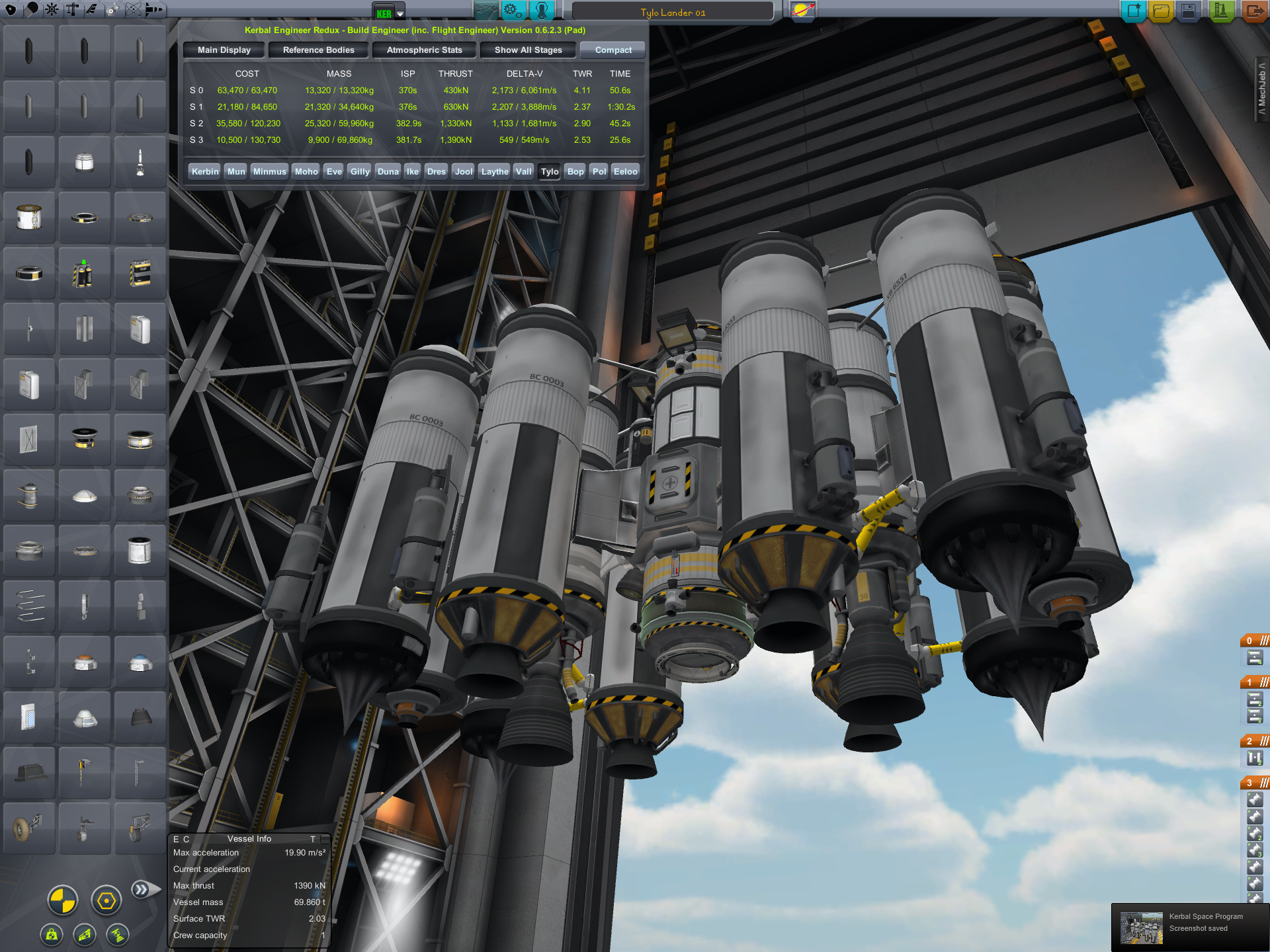Select Moho as reference body

[306, 172]
